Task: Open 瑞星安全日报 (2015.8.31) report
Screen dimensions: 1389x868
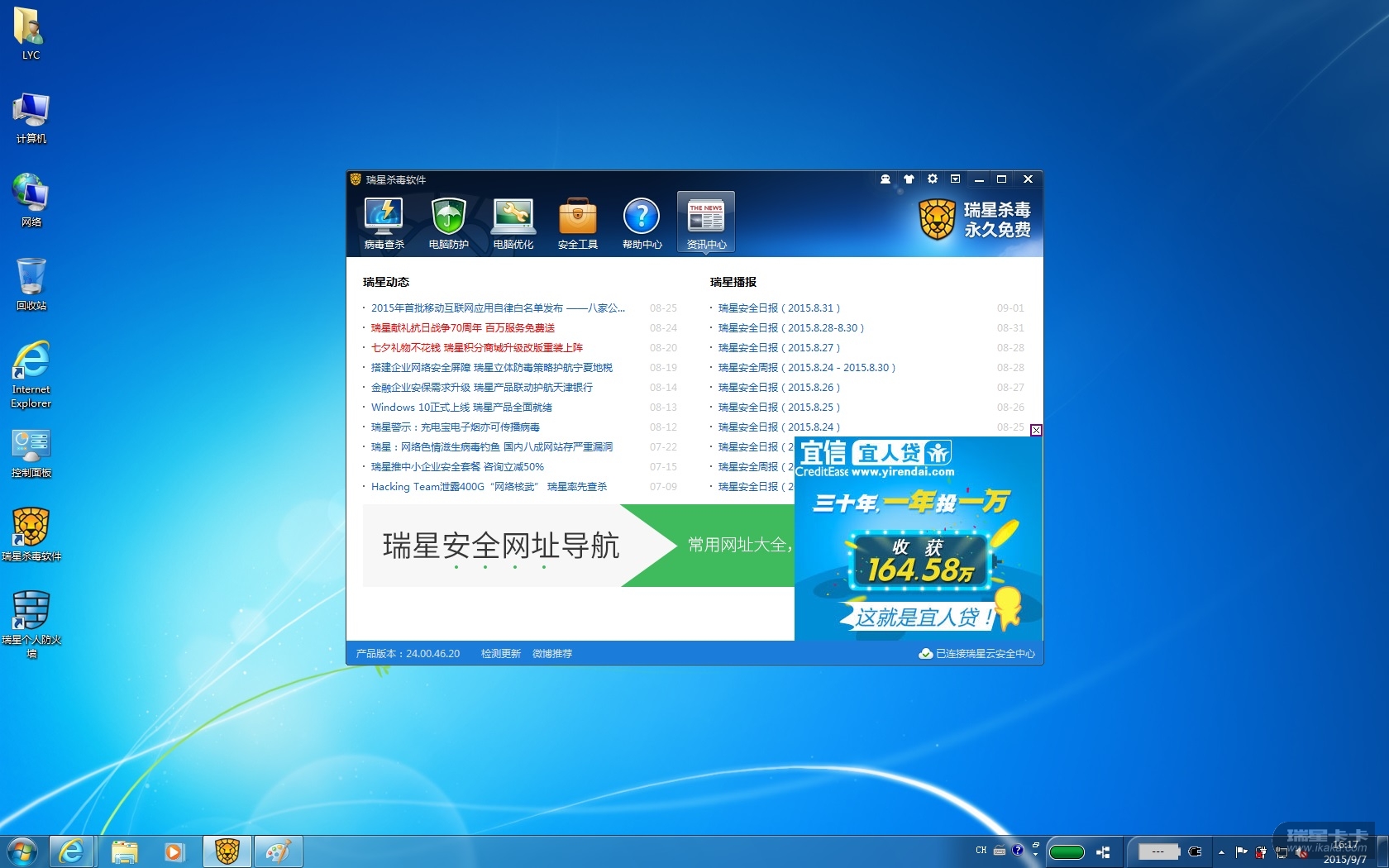Action: tap(778, 308)
